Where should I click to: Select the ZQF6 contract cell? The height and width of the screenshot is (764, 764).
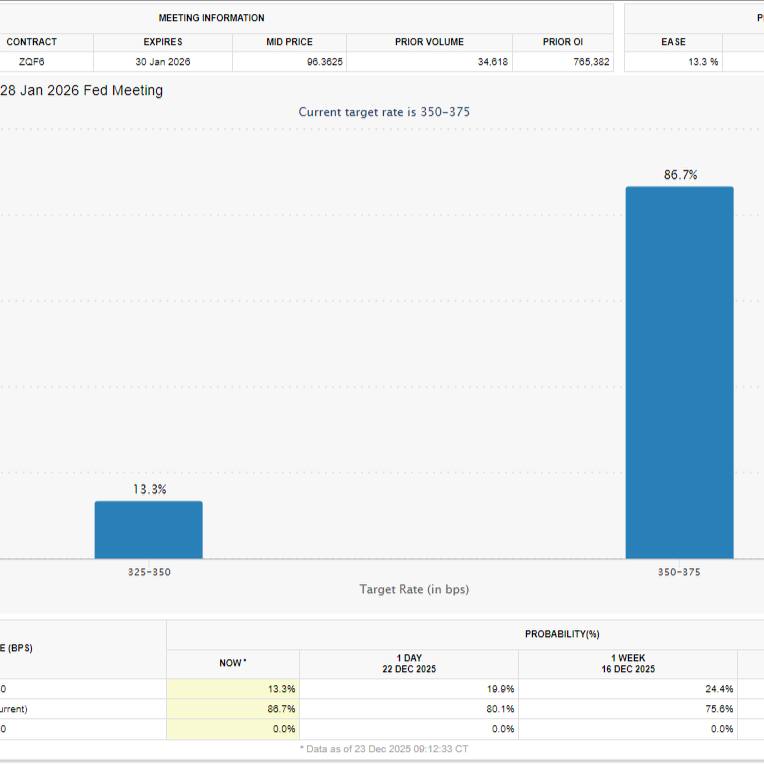[32, 62]
